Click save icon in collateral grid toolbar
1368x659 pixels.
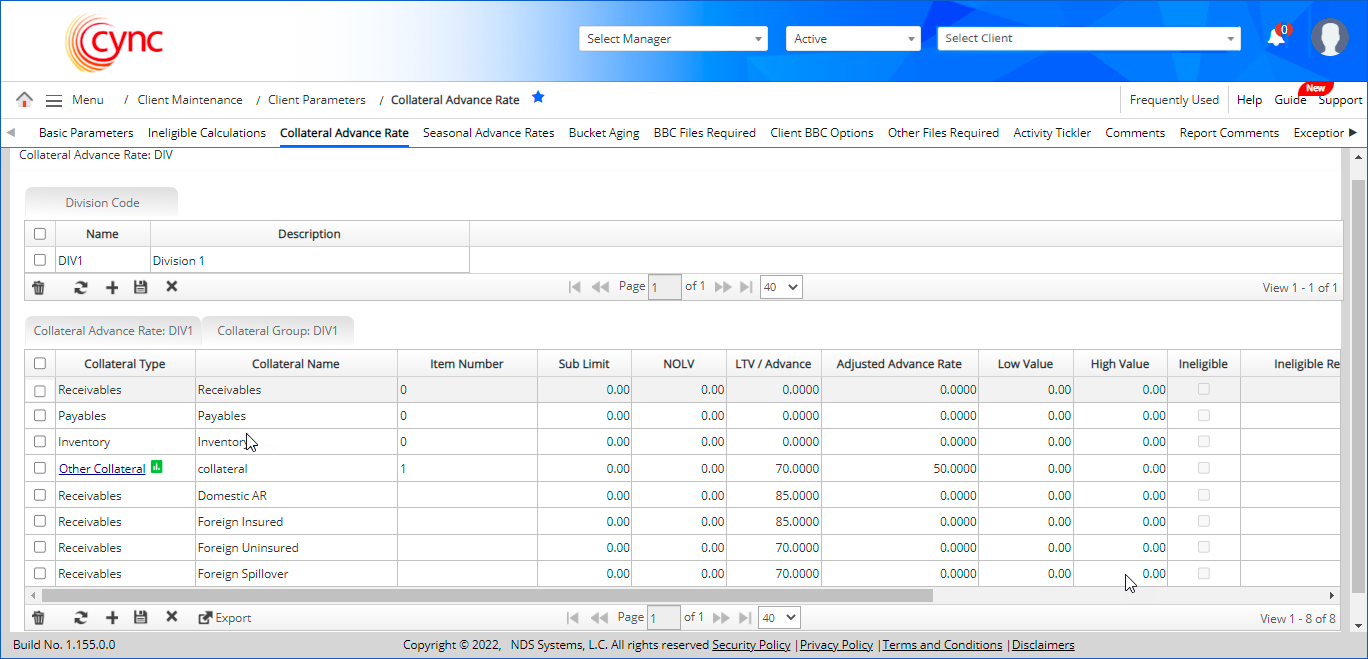point(141,618)
